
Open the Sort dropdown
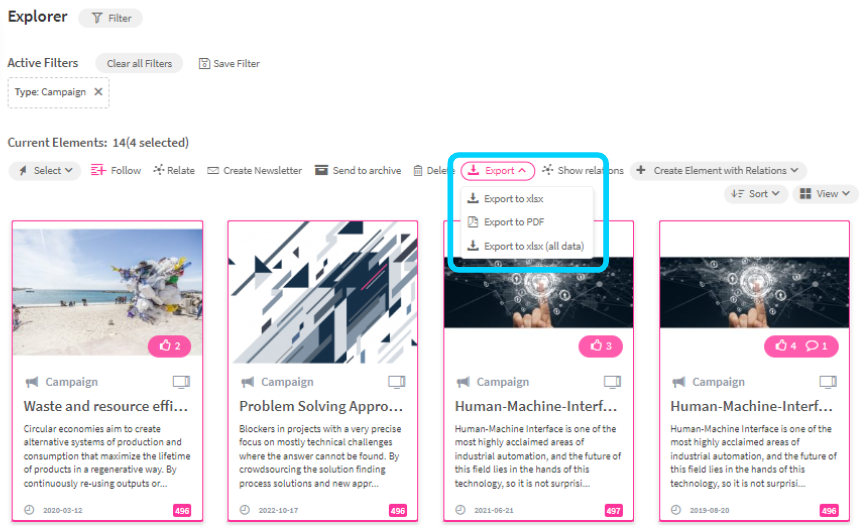coord(756,194)
